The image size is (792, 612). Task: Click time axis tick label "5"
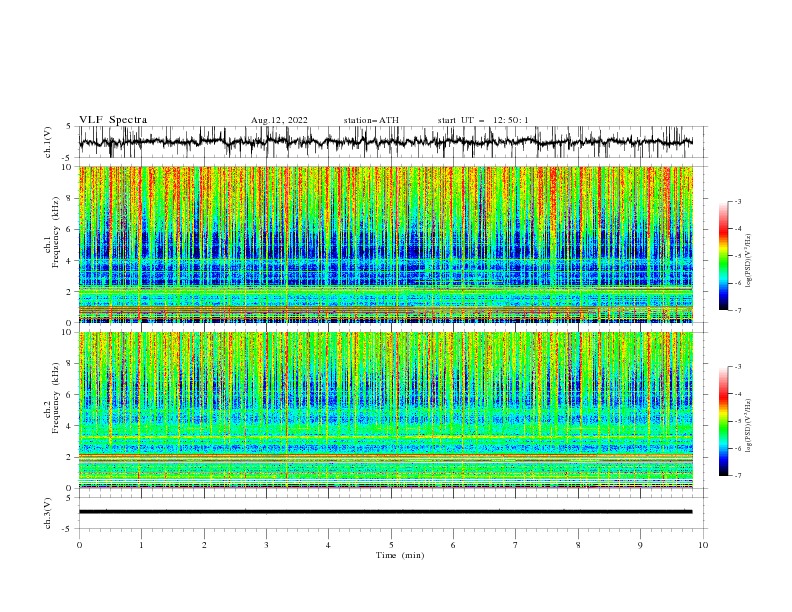tap(391, 545)
